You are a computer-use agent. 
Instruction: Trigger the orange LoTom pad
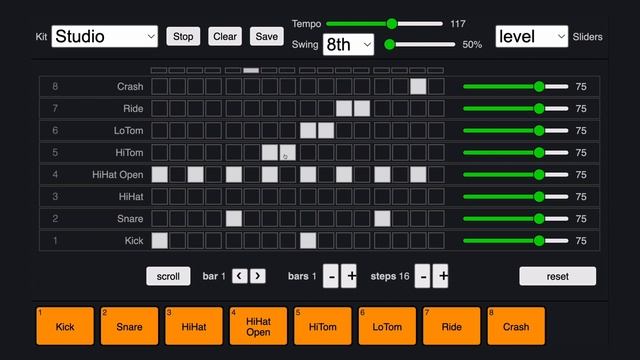(x=387, y=326)
